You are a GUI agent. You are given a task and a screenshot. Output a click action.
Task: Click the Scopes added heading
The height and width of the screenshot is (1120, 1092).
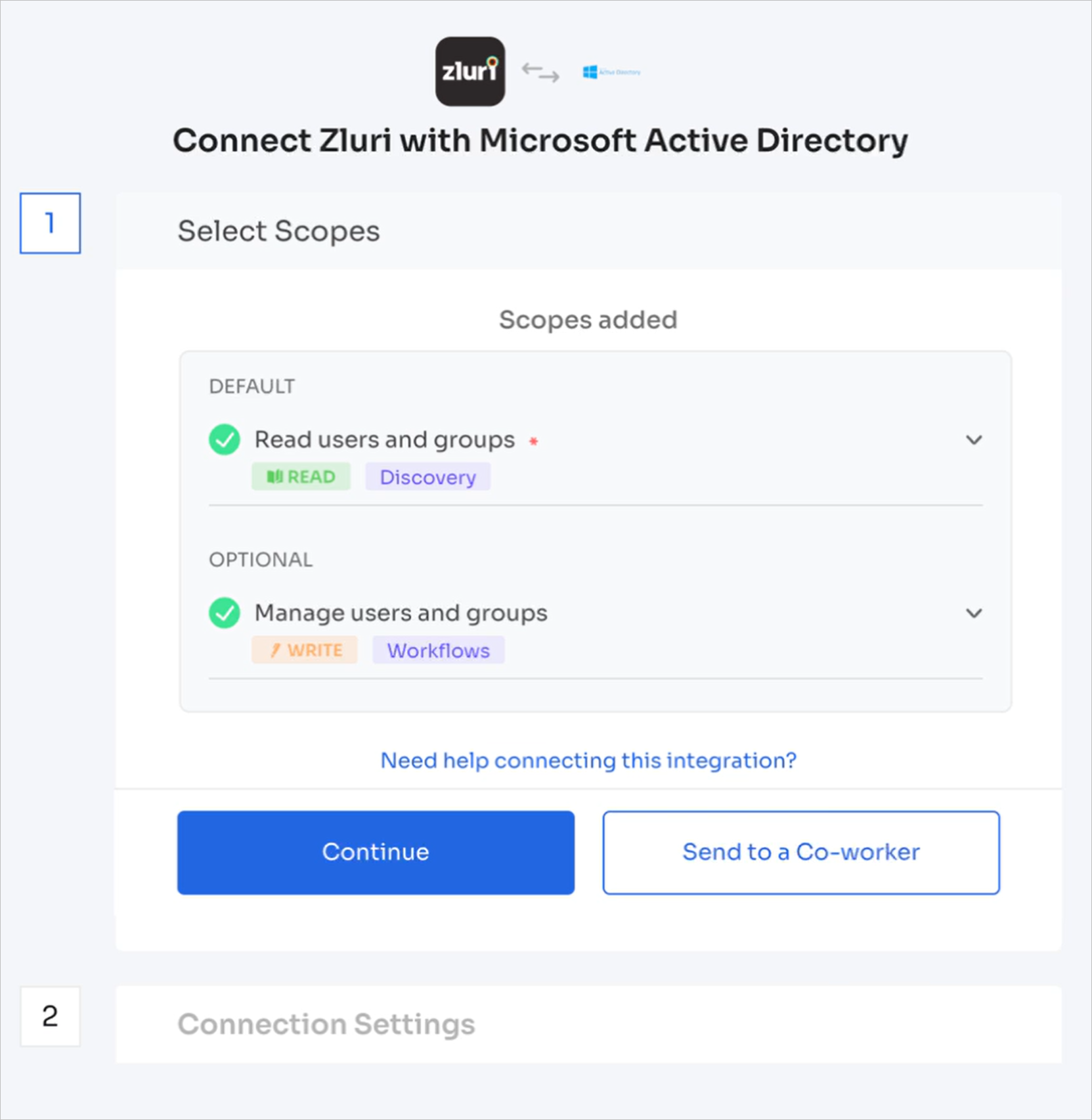coord(588,320)
